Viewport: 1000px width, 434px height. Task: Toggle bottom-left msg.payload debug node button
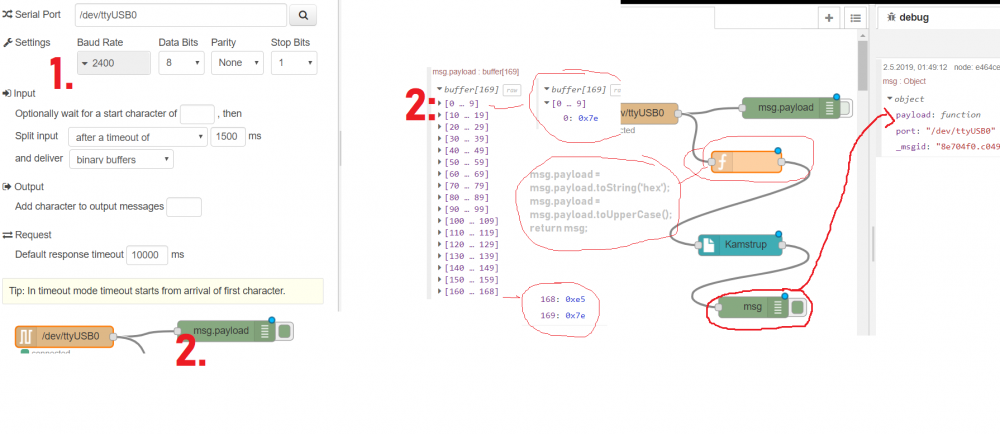click(x=285, y=331)
